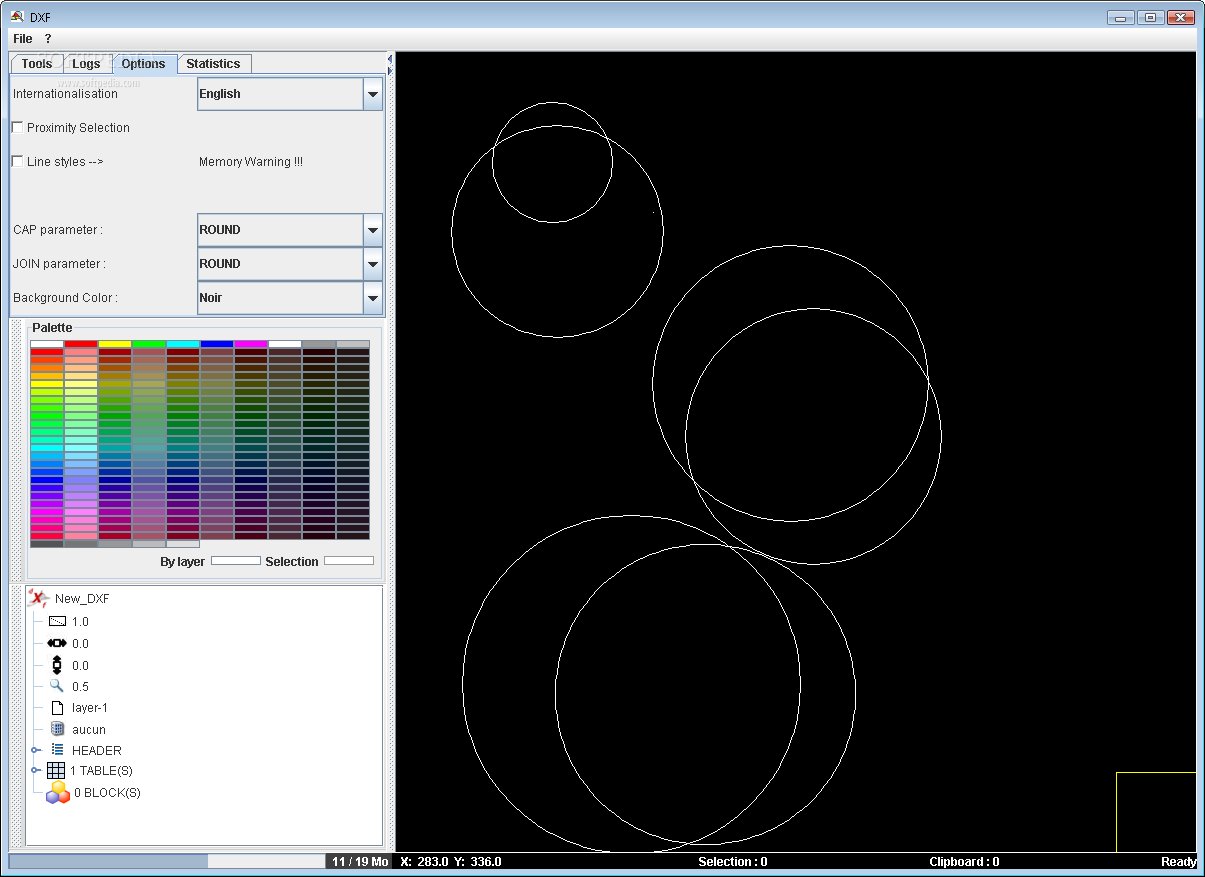Open the File menu
Image resolution: width=1205 pixels, height=877 pixels.
pyautogui.click(x=23, y=39)
